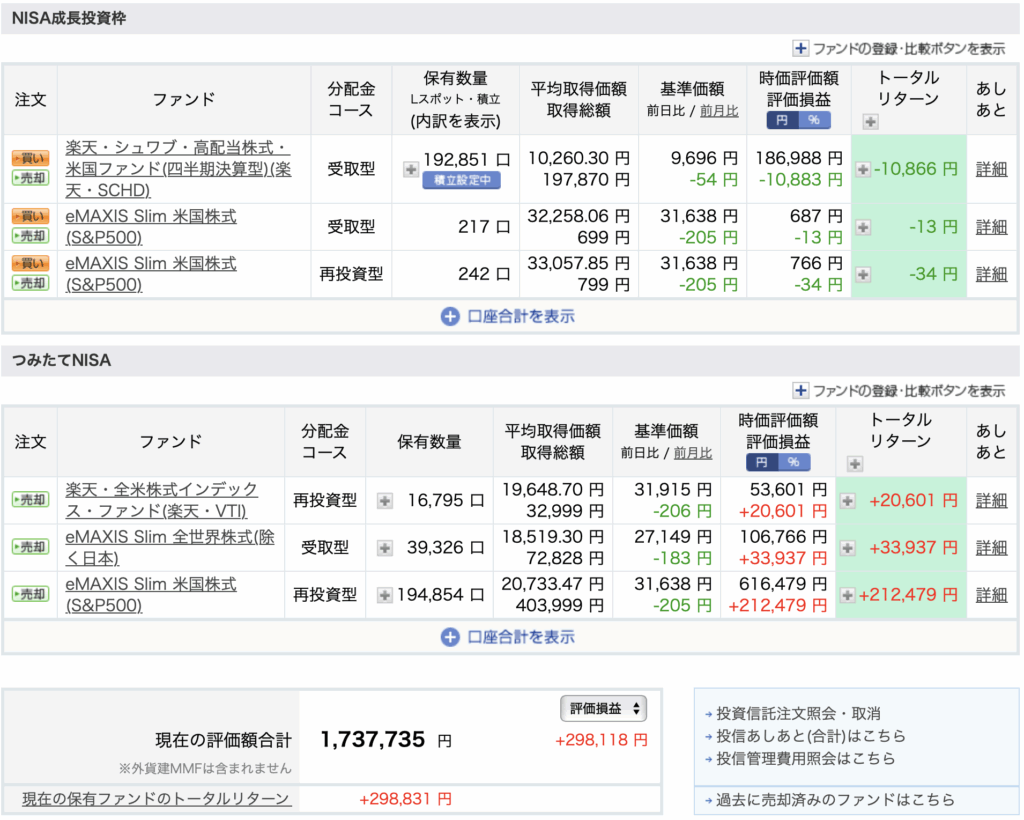Click 前月比 link in つみたてNISA header
The width and height of the screenshot is (1024, 820).
click(x=693, y=453)
